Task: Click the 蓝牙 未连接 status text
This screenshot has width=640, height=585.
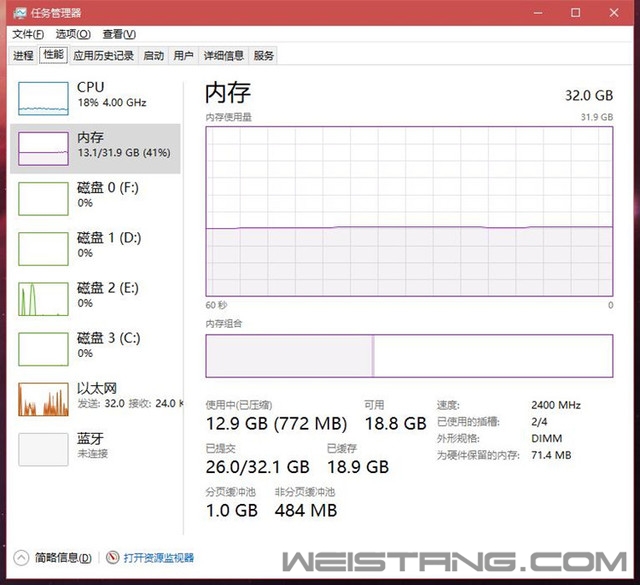Action: pos(93,454)
